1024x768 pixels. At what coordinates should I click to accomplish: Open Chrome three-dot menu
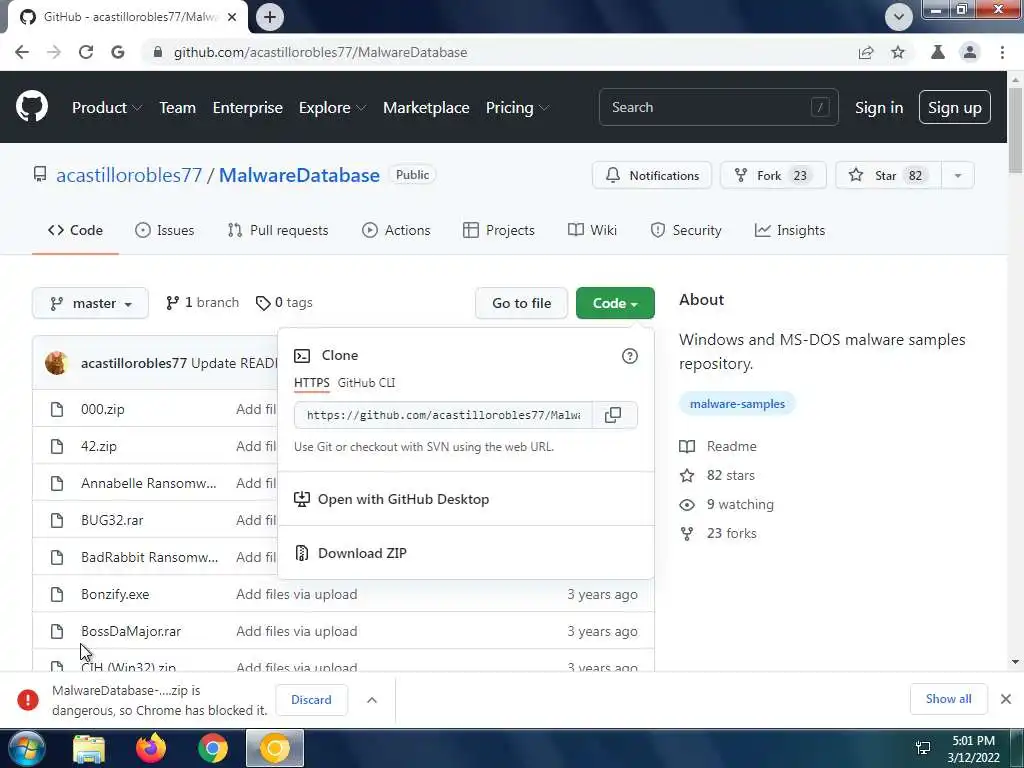(x=1002, y=52)
